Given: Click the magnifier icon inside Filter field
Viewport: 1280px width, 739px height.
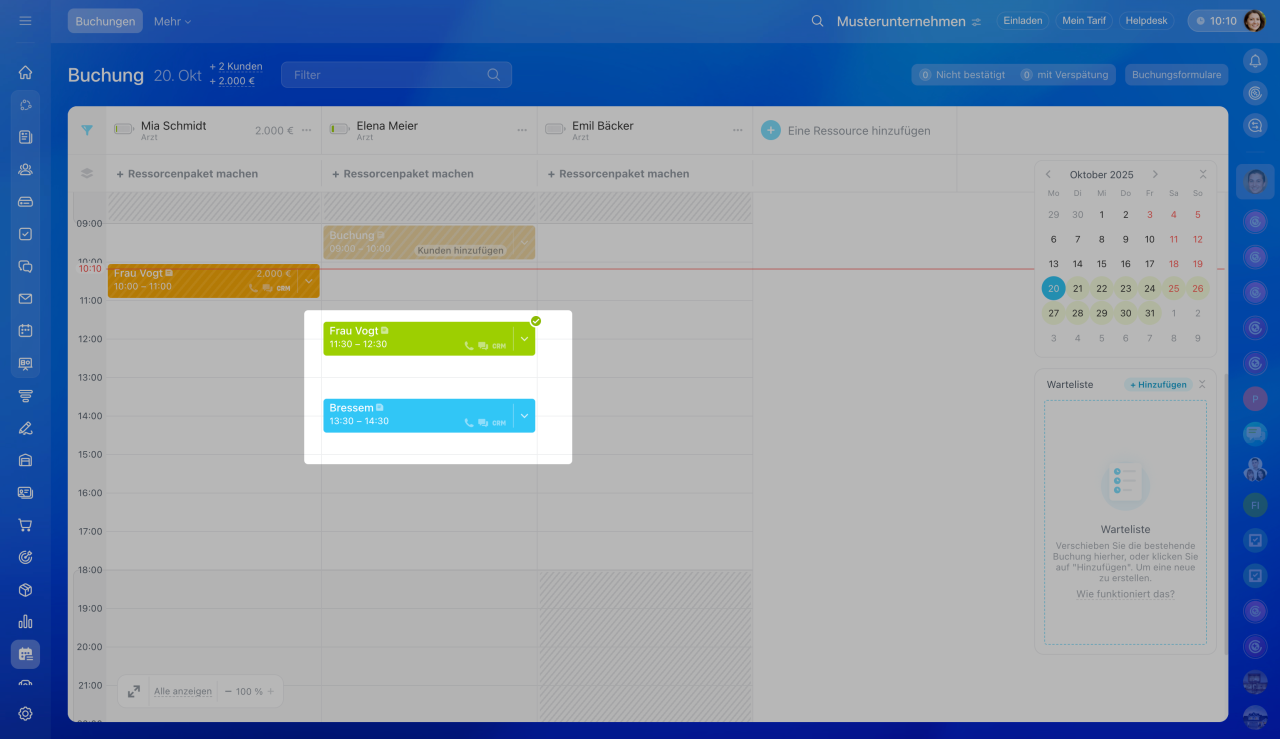Looking at the screenshot, I should coord(493,75).
